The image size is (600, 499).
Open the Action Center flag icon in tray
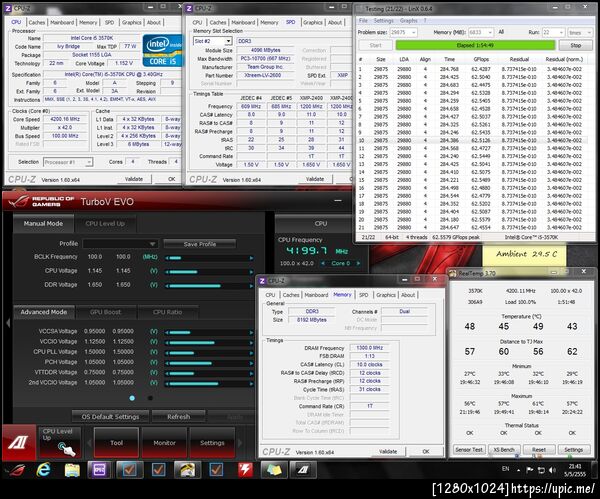tap(530, 470)
